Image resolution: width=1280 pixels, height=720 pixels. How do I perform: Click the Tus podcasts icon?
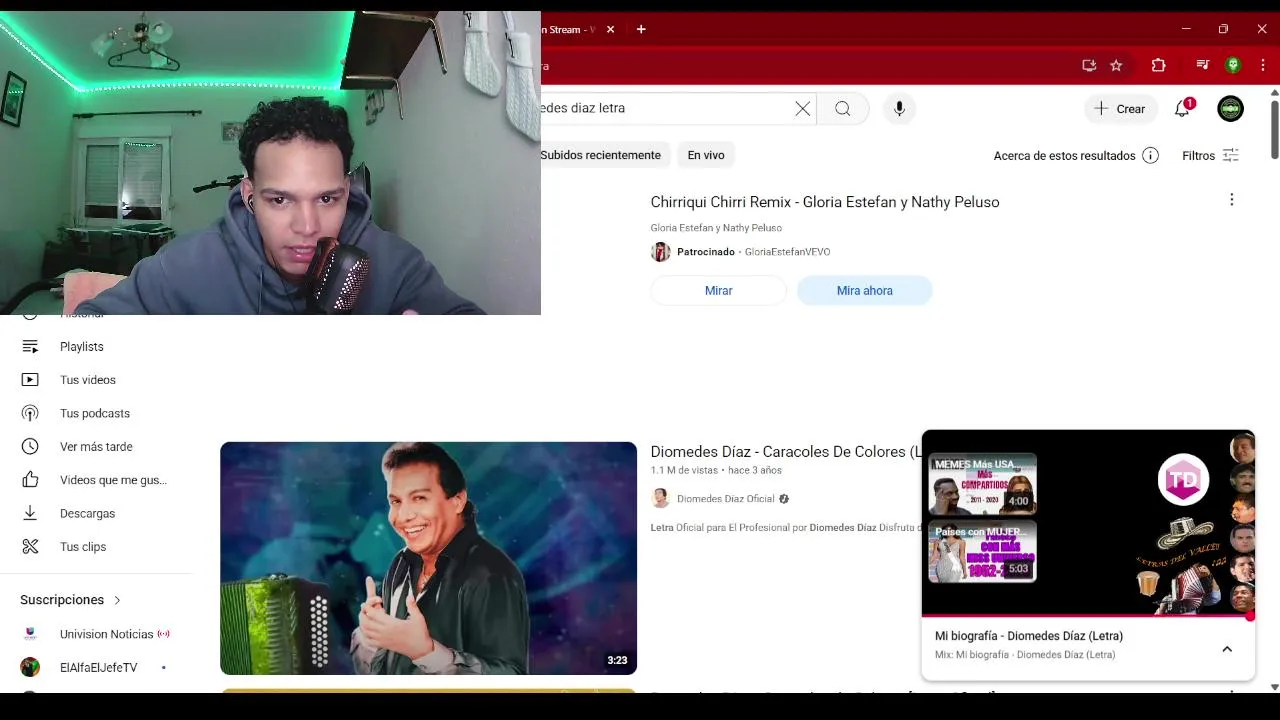click(30, 413)
